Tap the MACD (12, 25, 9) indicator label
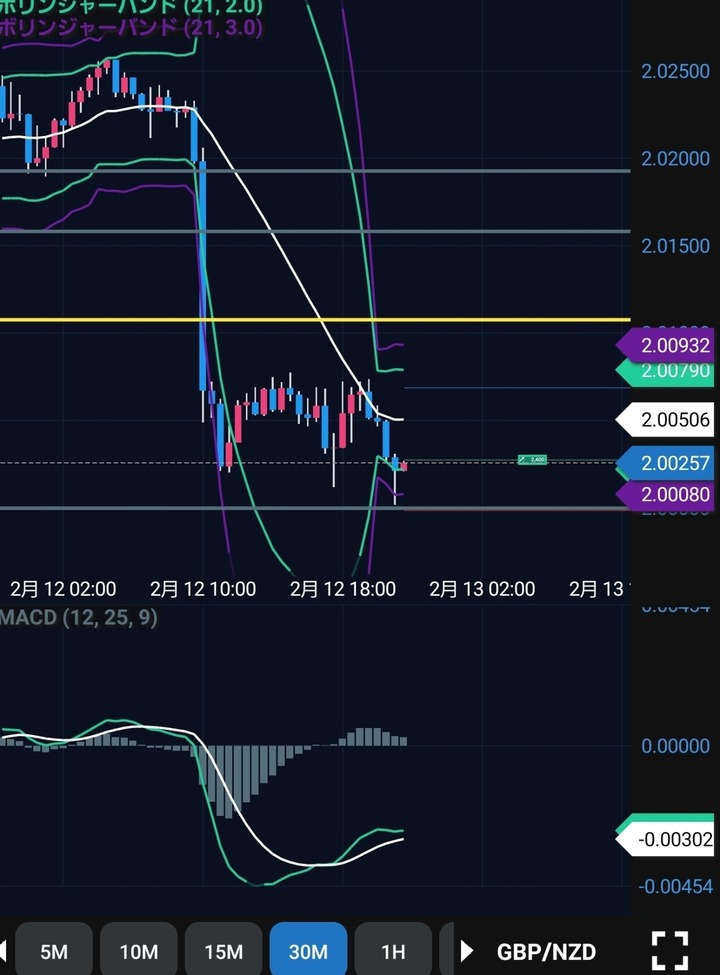720x975 pixels. (x=79, y=617)
